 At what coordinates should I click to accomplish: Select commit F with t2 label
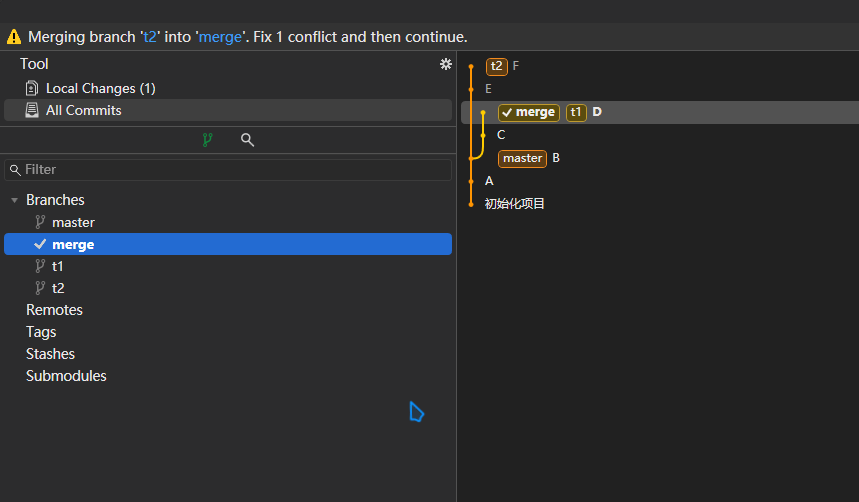click(515, 66)
